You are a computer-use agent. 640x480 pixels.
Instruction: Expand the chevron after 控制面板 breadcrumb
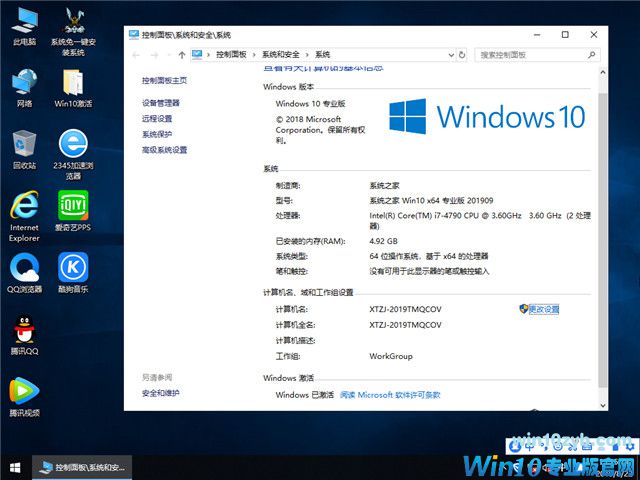pyautogui.click(x=254, y=55)
